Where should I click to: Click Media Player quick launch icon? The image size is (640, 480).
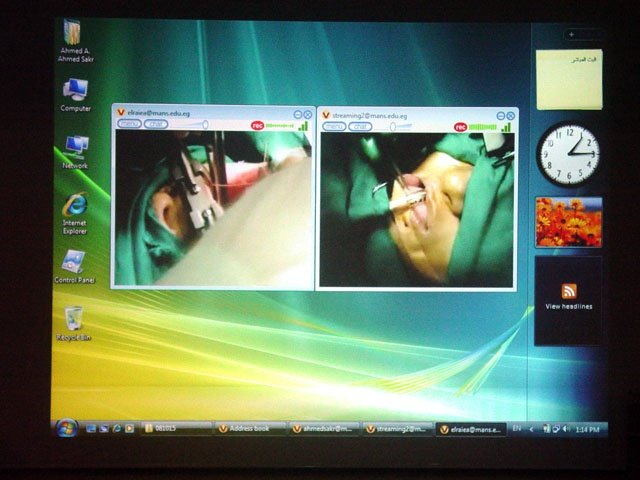click(129, 429)
